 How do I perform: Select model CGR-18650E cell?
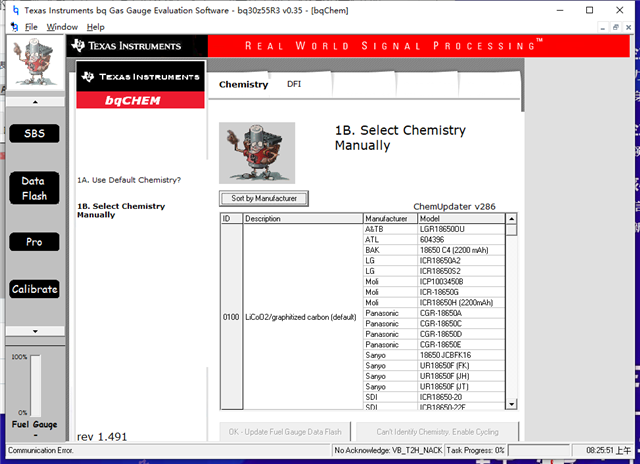coord(462,345)
